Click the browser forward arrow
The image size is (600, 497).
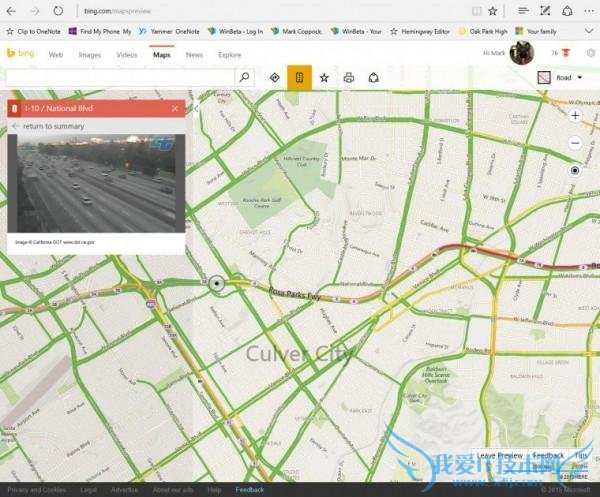pos(35,11)
